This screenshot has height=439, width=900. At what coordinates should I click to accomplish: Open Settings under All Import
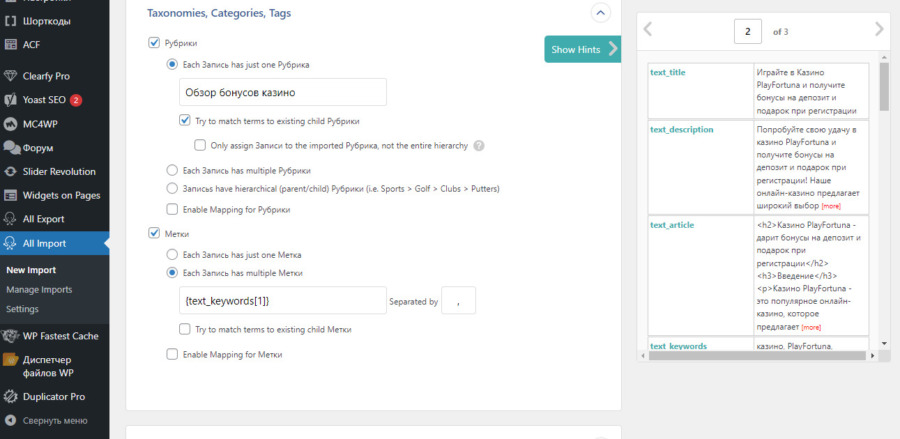point(22,309)
